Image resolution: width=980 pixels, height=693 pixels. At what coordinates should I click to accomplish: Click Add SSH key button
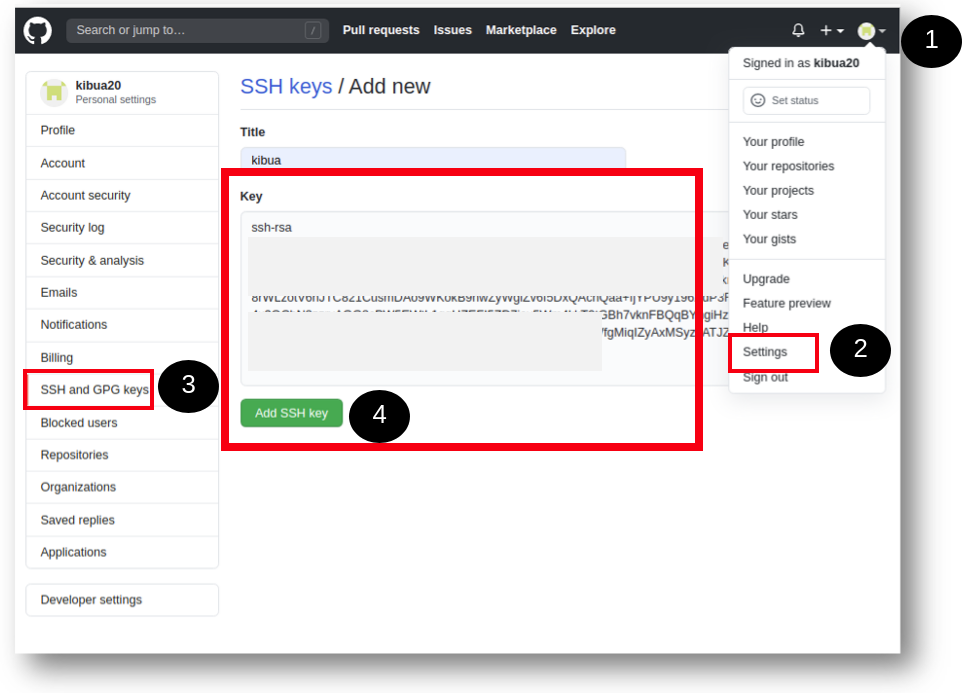click(291, 413)
